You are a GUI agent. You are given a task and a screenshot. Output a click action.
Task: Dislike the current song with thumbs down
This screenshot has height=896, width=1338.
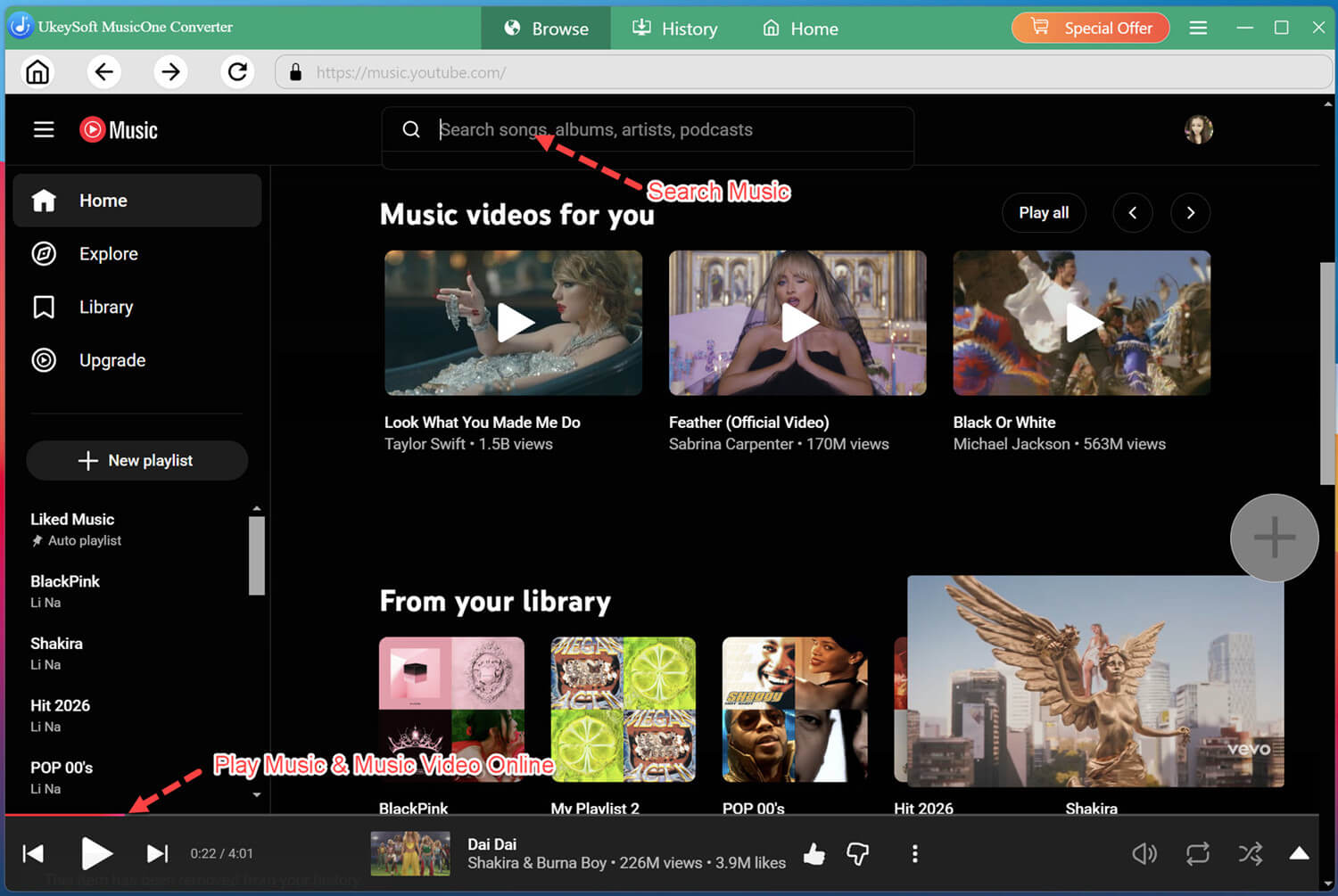point(857,854)
